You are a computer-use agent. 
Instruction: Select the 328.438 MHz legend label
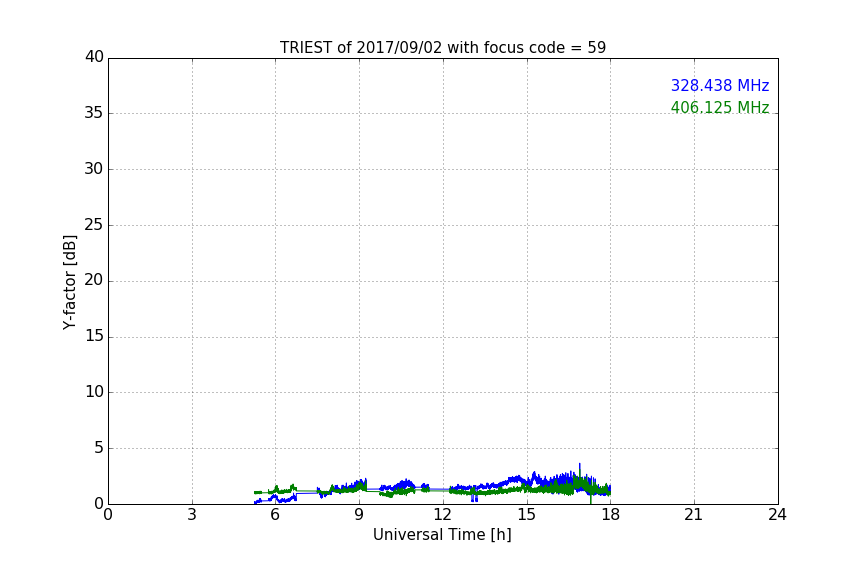pos(720,85)
